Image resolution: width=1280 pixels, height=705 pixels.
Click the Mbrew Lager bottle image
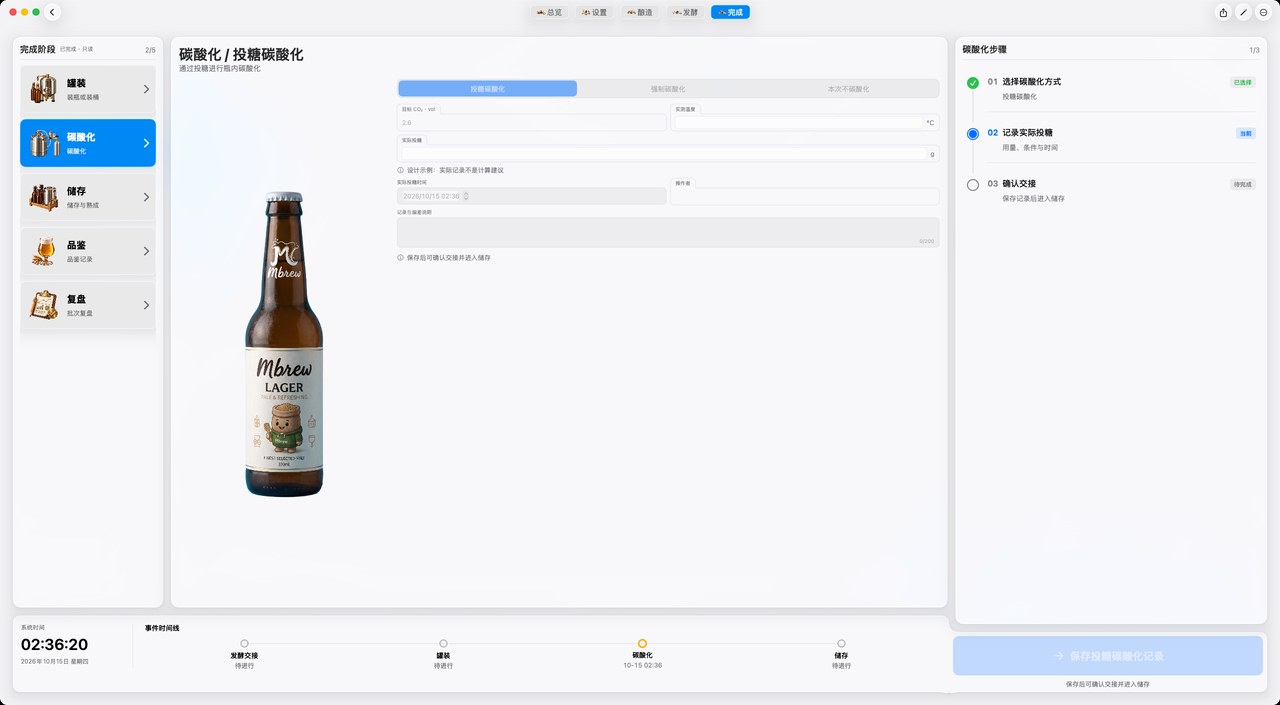[284, 344]
